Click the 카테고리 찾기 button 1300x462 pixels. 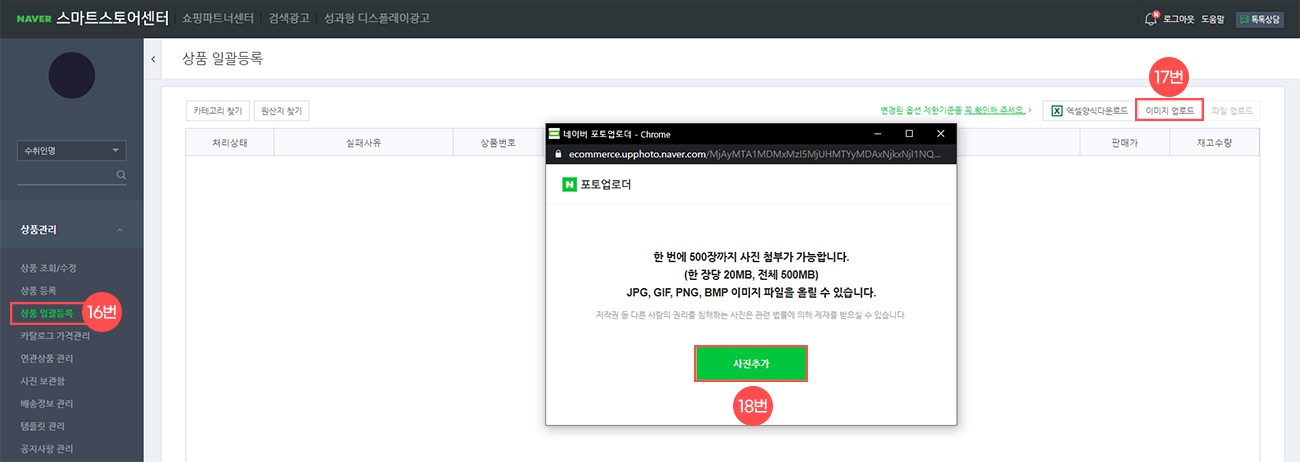click(217, 111)
